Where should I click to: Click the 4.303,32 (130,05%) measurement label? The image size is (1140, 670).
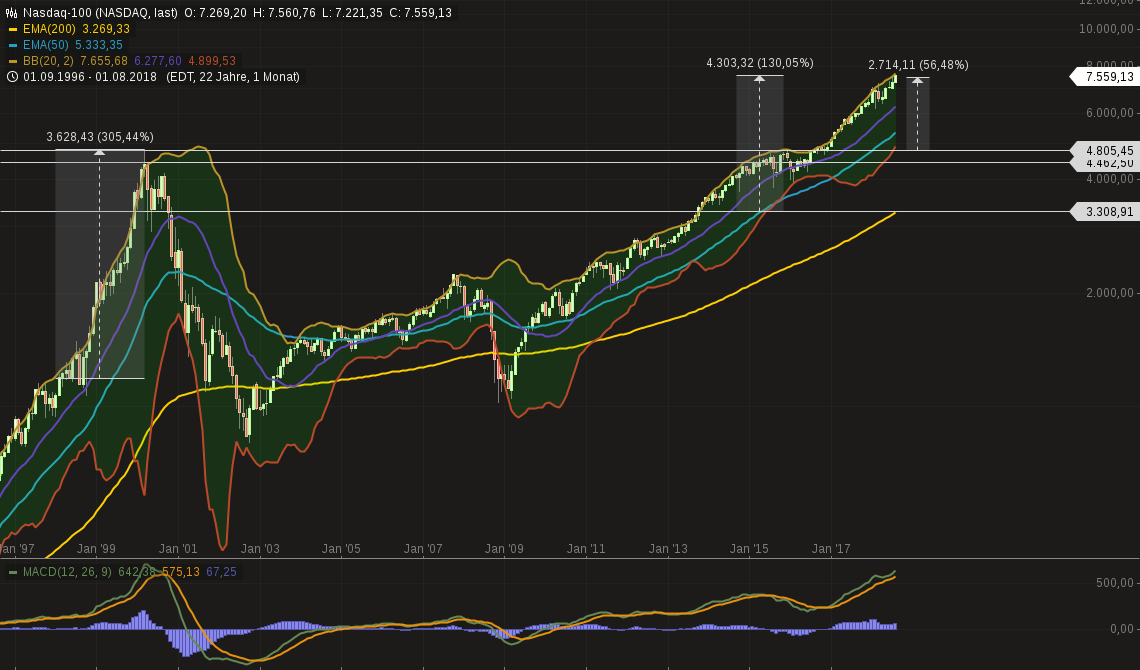tap(759, 62)
